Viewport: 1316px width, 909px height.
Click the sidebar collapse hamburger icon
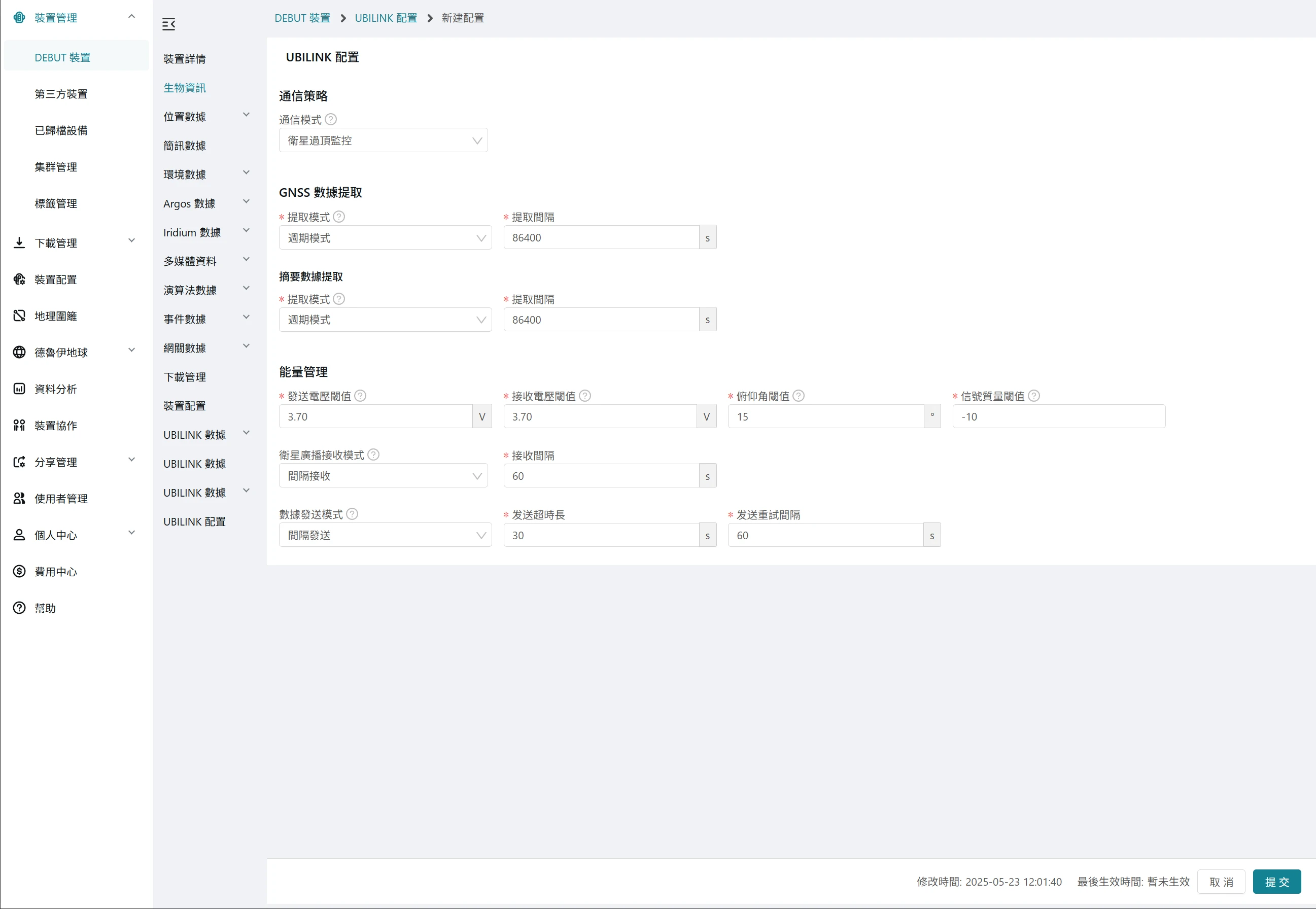(x=168, y=24)
